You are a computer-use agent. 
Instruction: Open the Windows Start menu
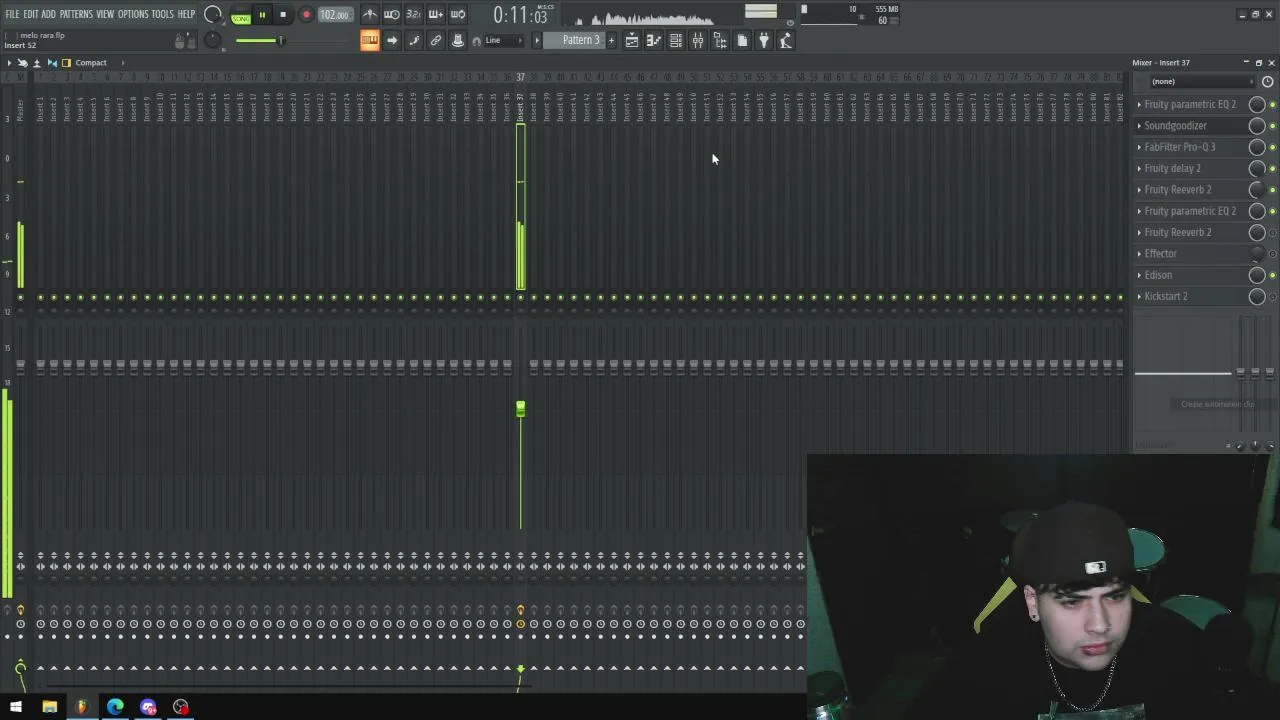[16, 707]
